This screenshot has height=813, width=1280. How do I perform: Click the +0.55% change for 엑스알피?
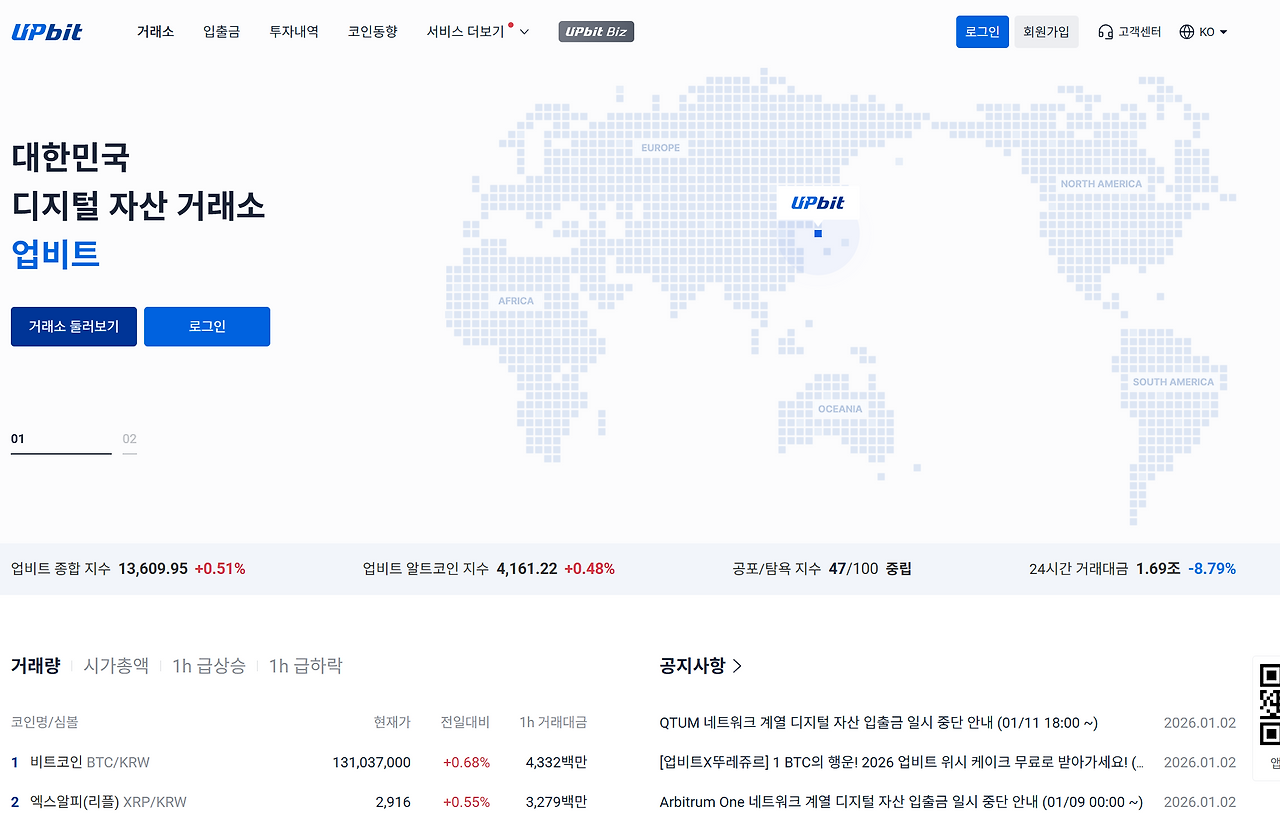[x=467, y=802]
